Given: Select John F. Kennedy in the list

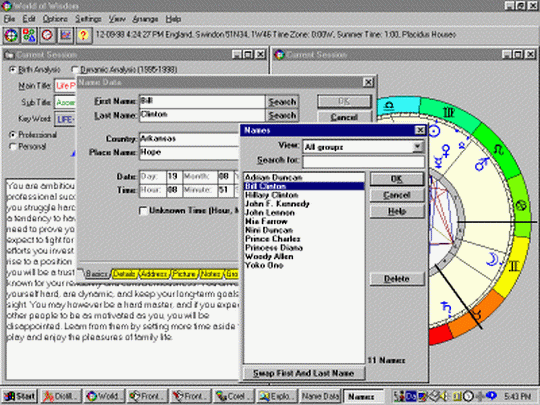Looking at the screenshot, I should point(304,204).
